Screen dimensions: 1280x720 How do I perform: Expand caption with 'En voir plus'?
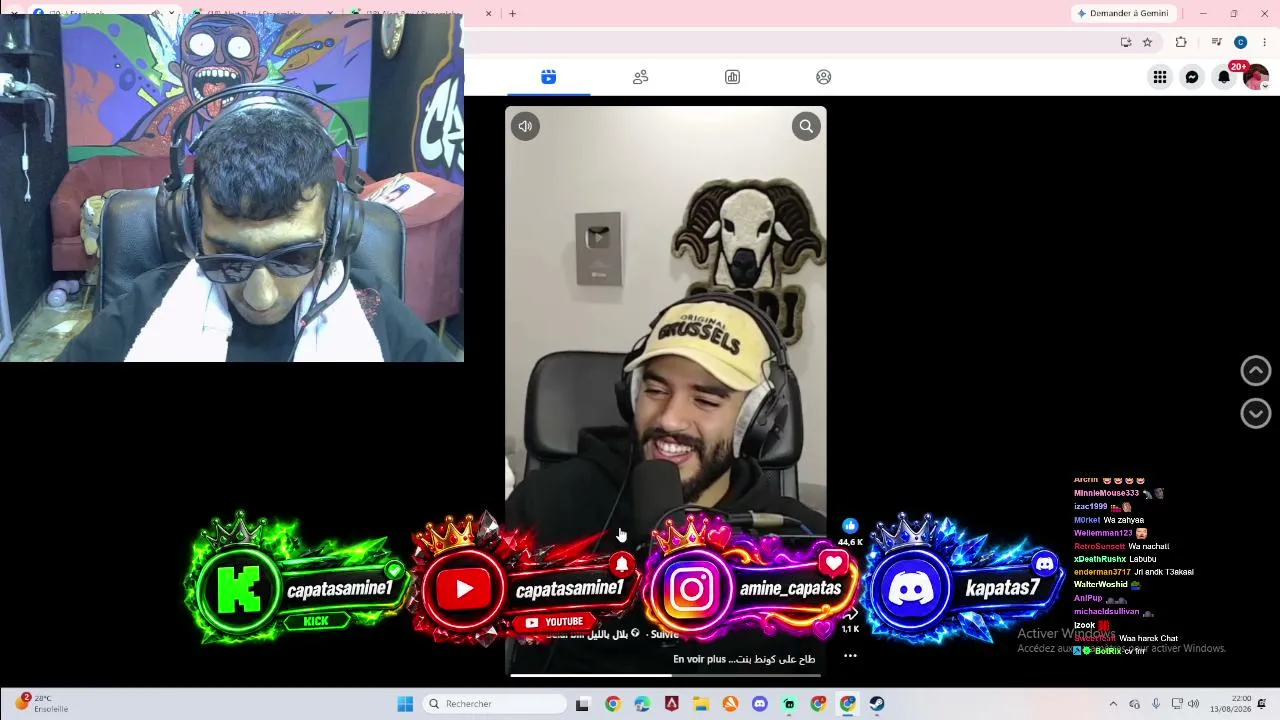(x=699, y=659)
